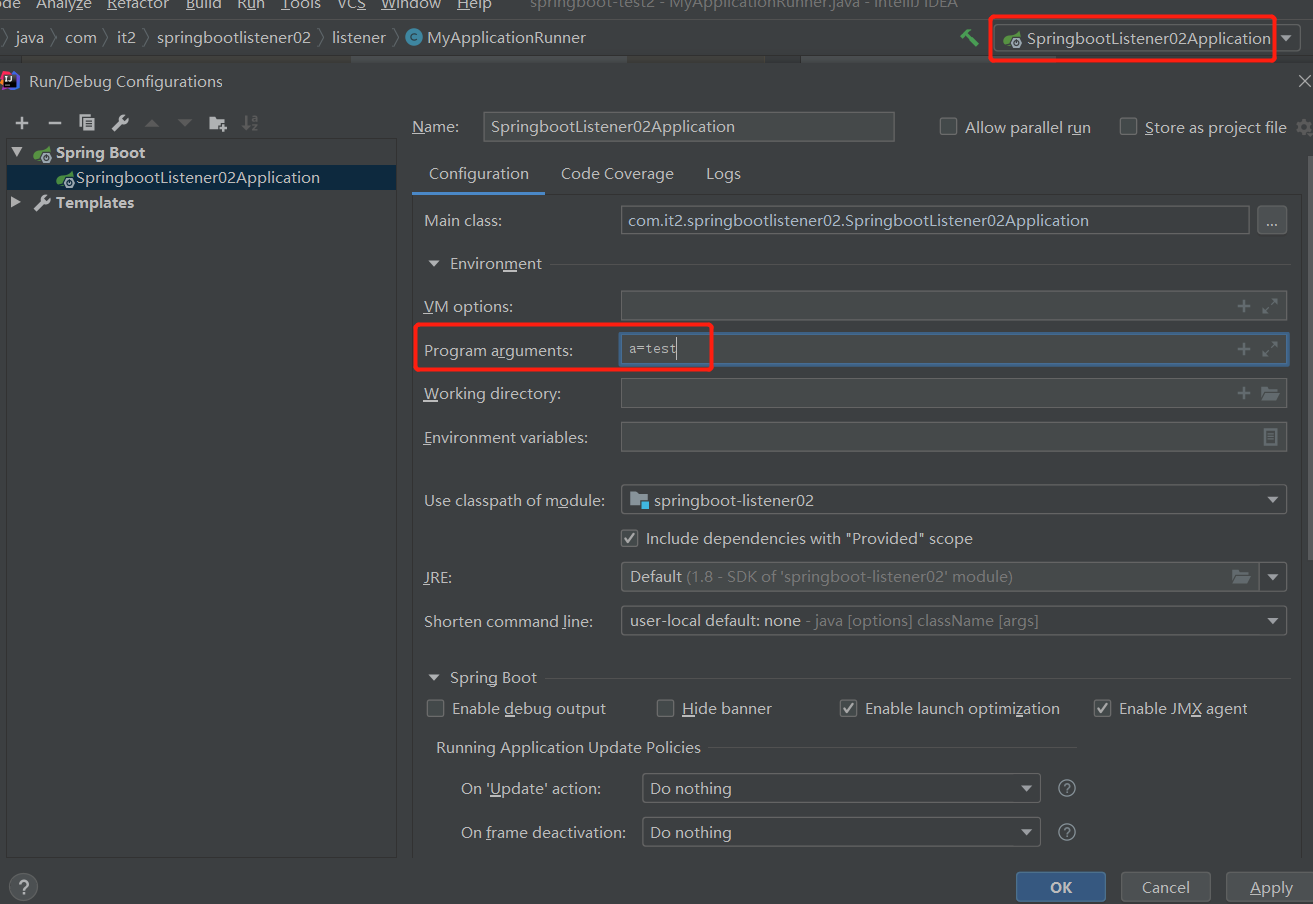Screen dimensions: 1313x904
Task: Enable debug output checkbox
Action: [x=435, y=708]
